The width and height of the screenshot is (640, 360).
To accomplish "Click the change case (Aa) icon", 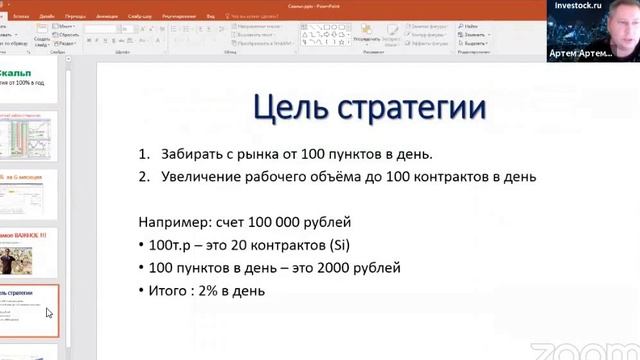I will [x=142, y=40].
